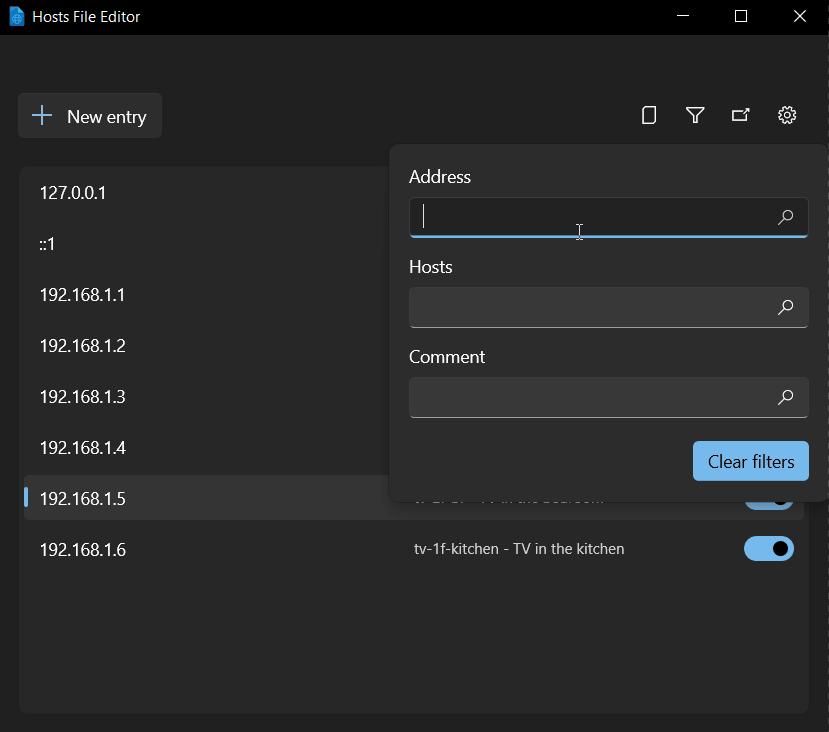Disable the 192.168.1.6 entry toggle
The width and height of the screenshot is (829, 732).
click(768, 549)
